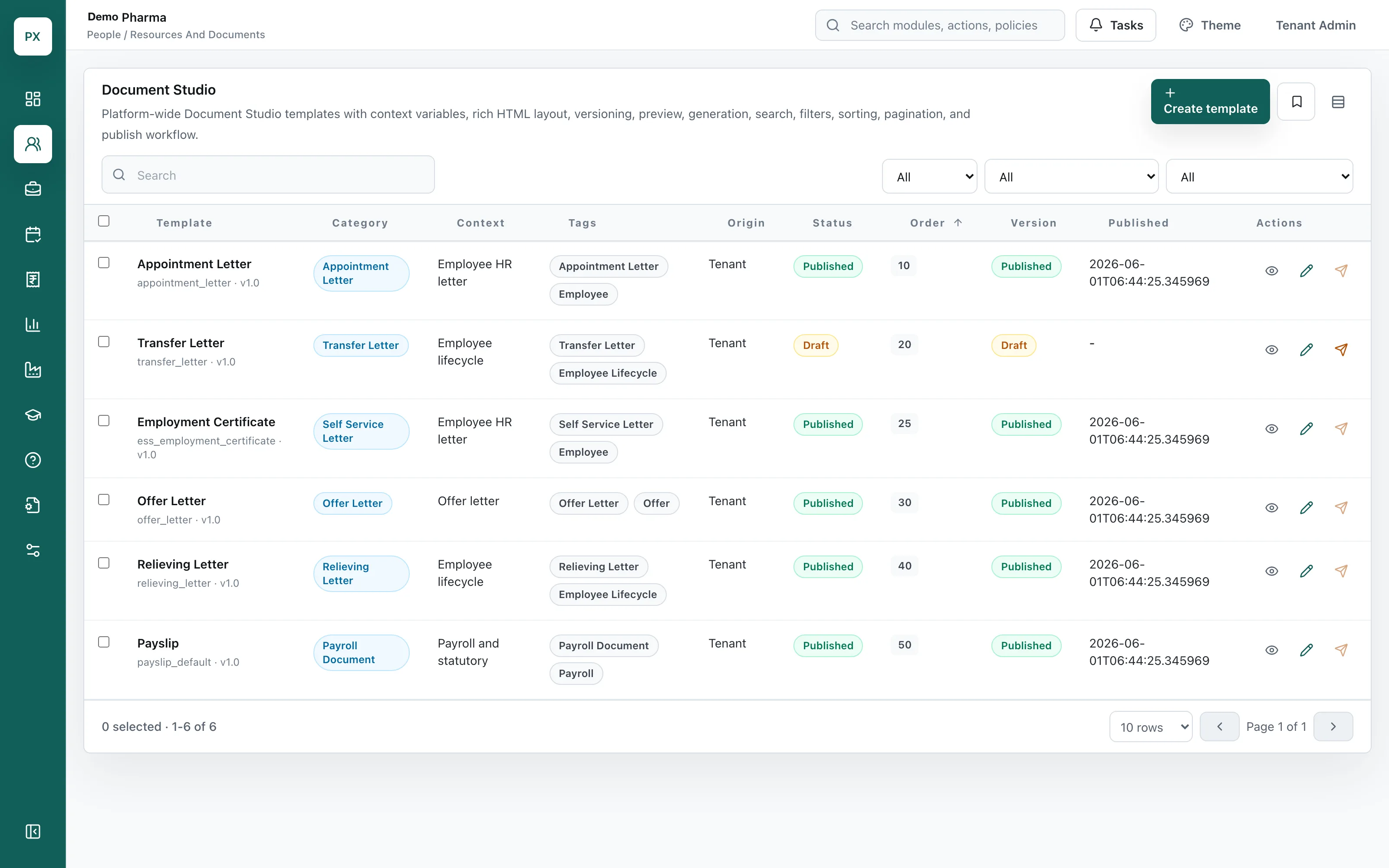
Task: Open the graduation cap learning sidebar icon
Action: (x=33, y=415)
